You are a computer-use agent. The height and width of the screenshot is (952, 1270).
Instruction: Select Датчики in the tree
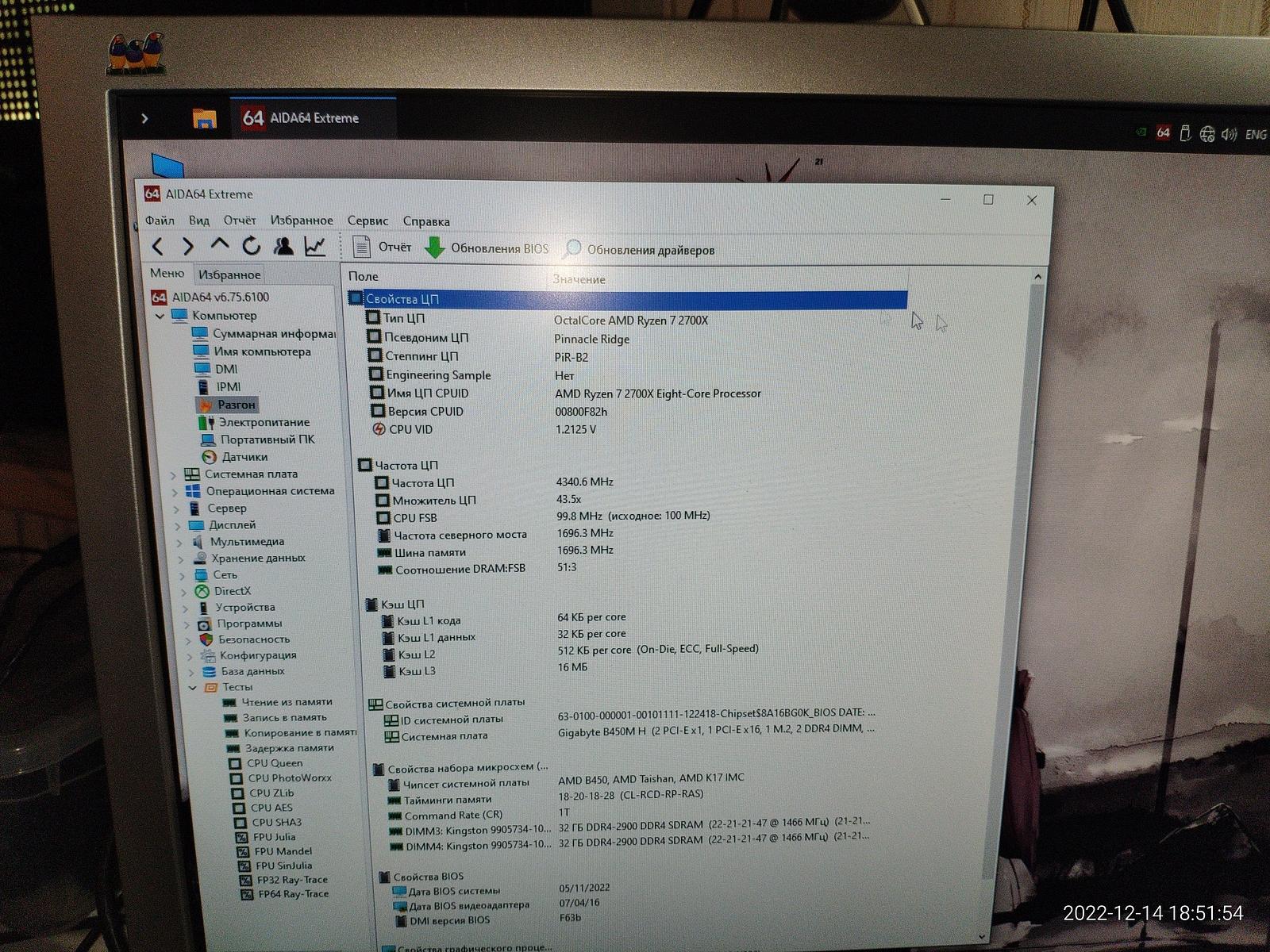235,457
